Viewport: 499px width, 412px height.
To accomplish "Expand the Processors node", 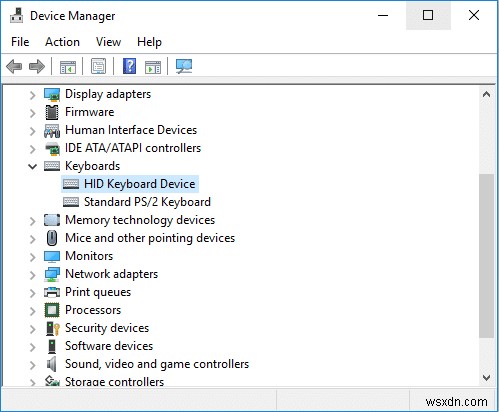I will [x=32, y=311].
